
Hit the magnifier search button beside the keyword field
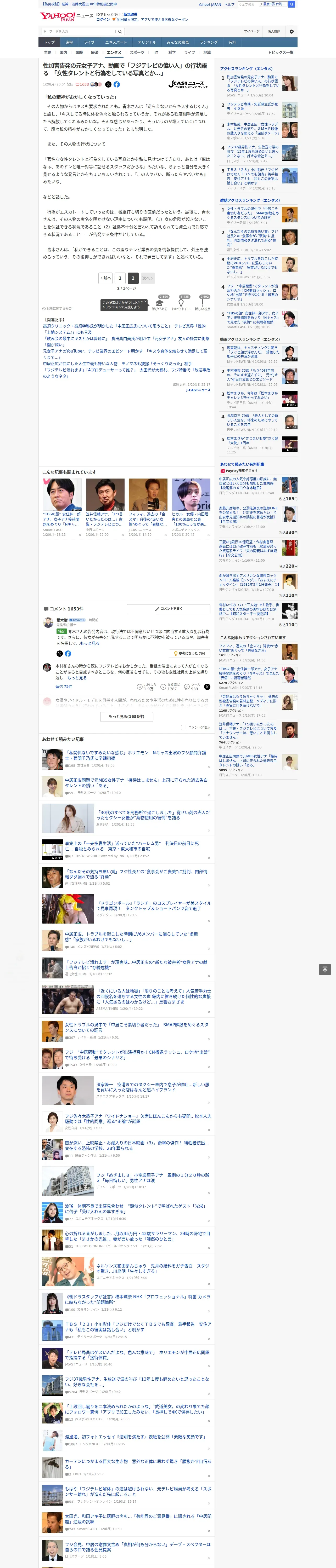(x=120, y=32)
